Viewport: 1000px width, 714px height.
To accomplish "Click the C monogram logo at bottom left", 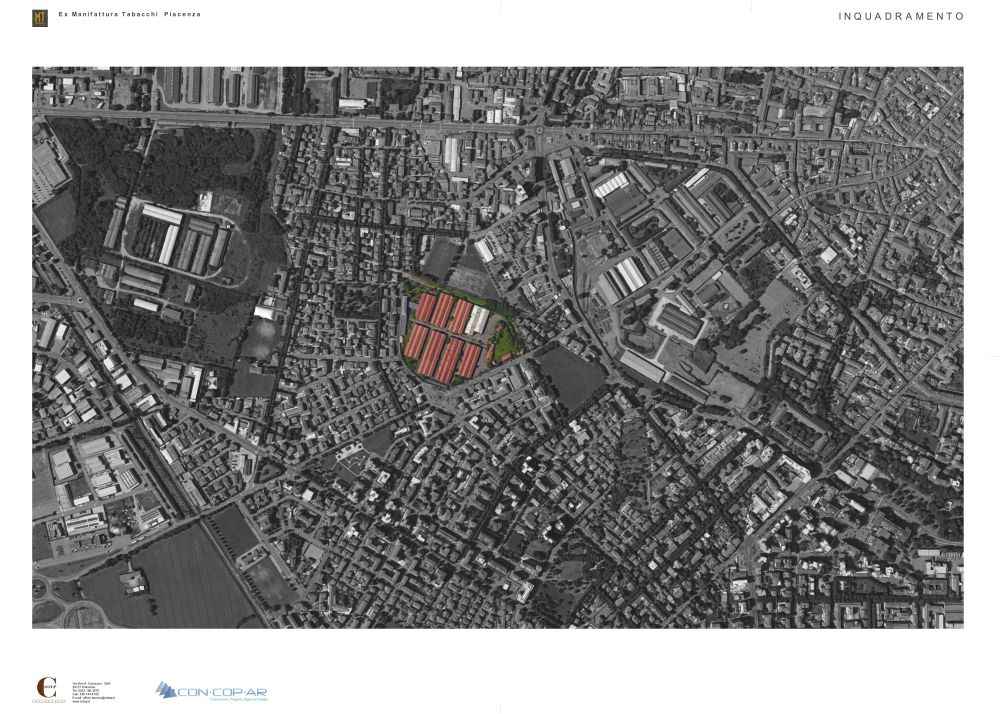I will pos(46,689).
